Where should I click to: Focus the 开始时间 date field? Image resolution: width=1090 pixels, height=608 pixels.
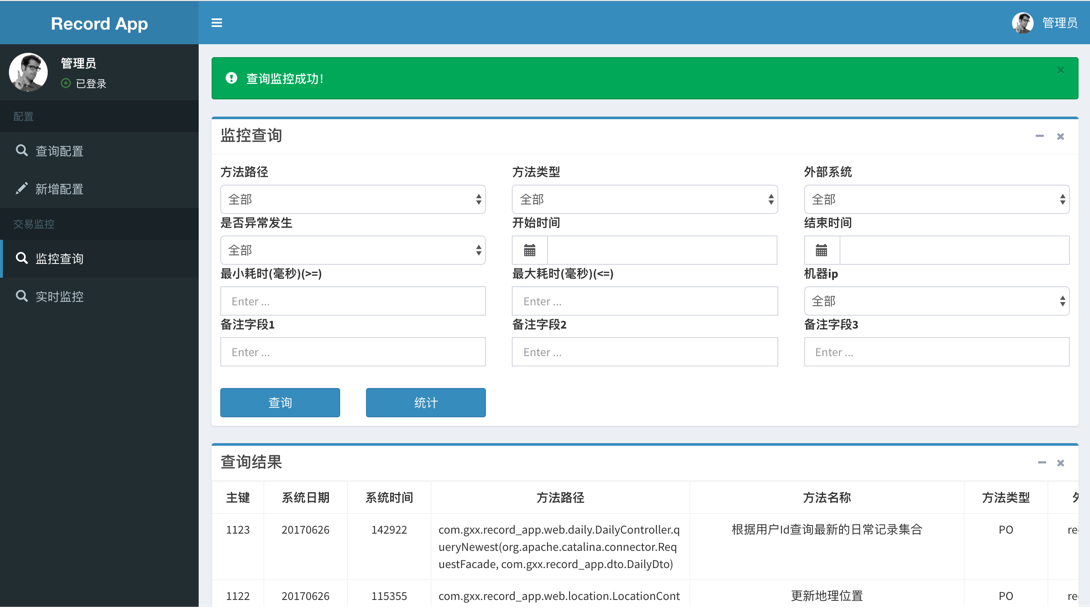click(662, 250)
